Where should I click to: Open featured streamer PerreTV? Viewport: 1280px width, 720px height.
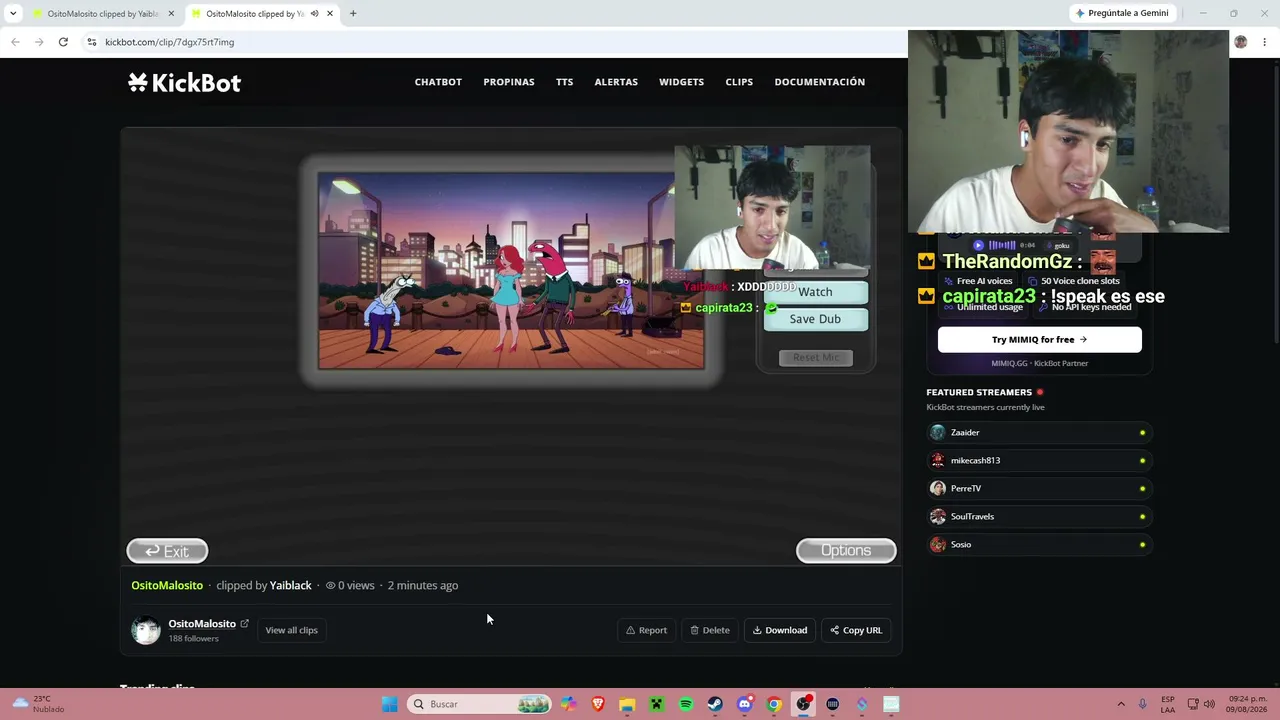pyautogui.click(x=1040, y=488)
